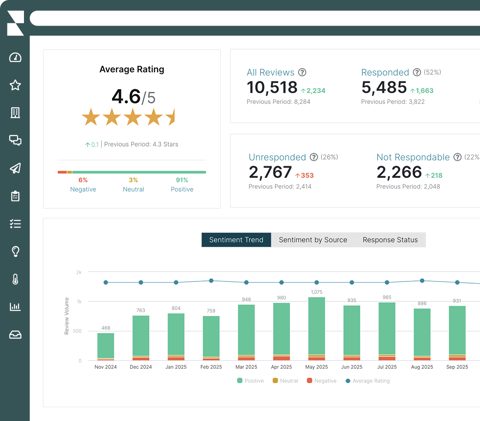This screenshot has height=421, width=480.
Task: Switch to the Response Status tab
Action: point(390,240)
